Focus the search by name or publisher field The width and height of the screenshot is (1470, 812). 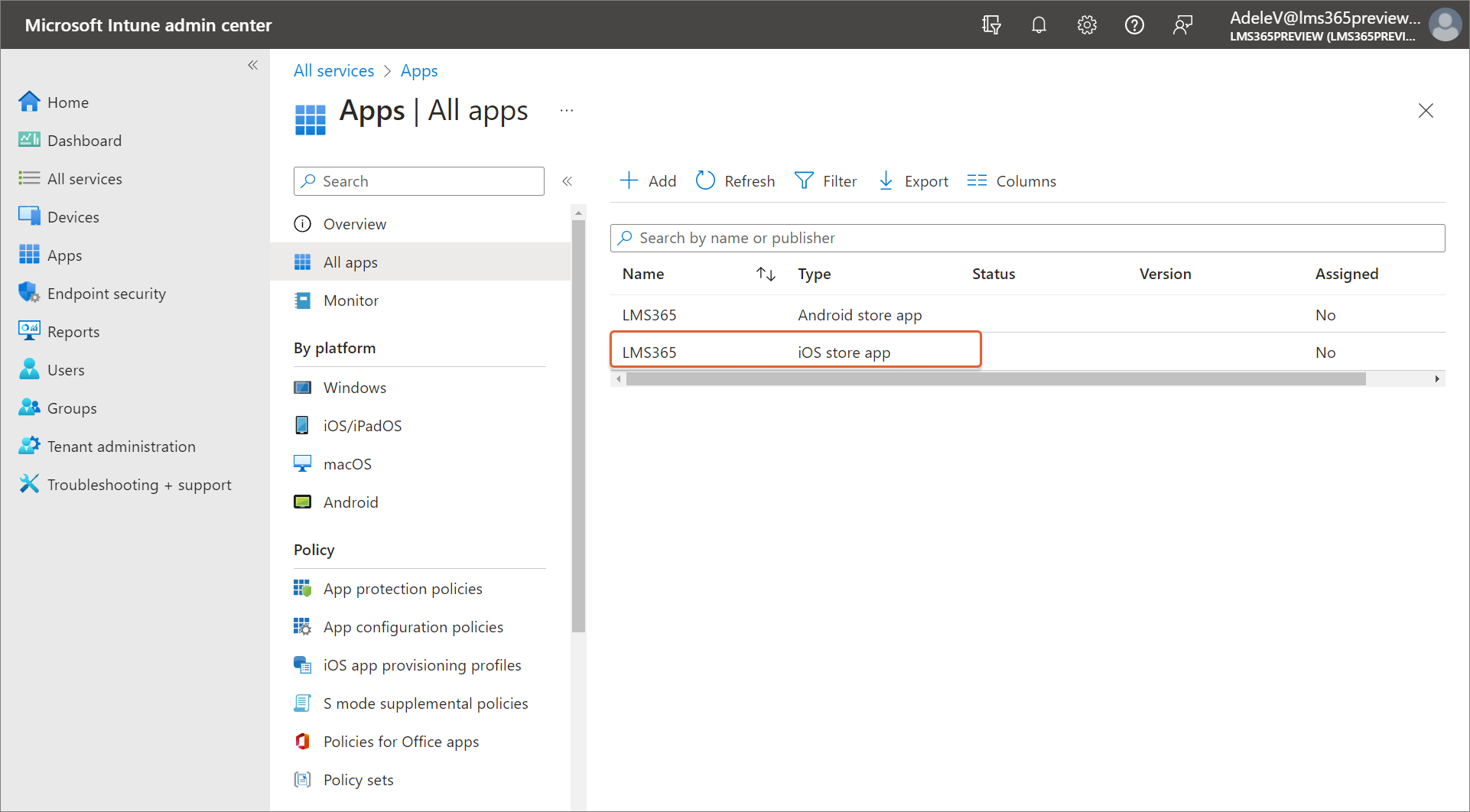1027,238
